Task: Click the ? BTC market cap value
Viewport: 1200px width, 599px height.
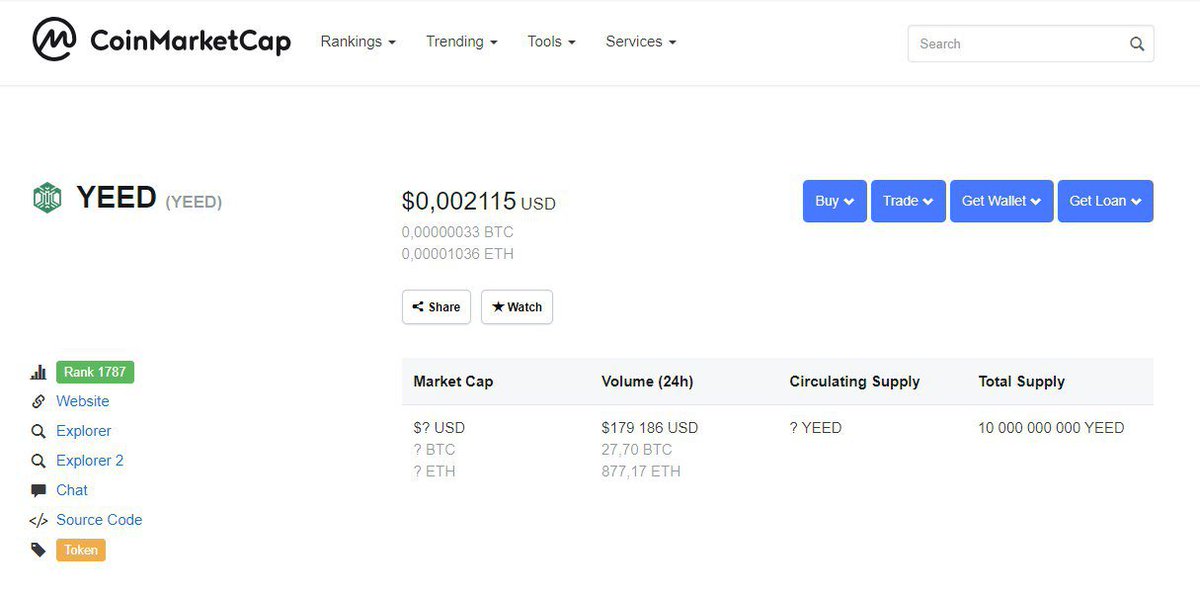Action: click(x=434, y=450)
